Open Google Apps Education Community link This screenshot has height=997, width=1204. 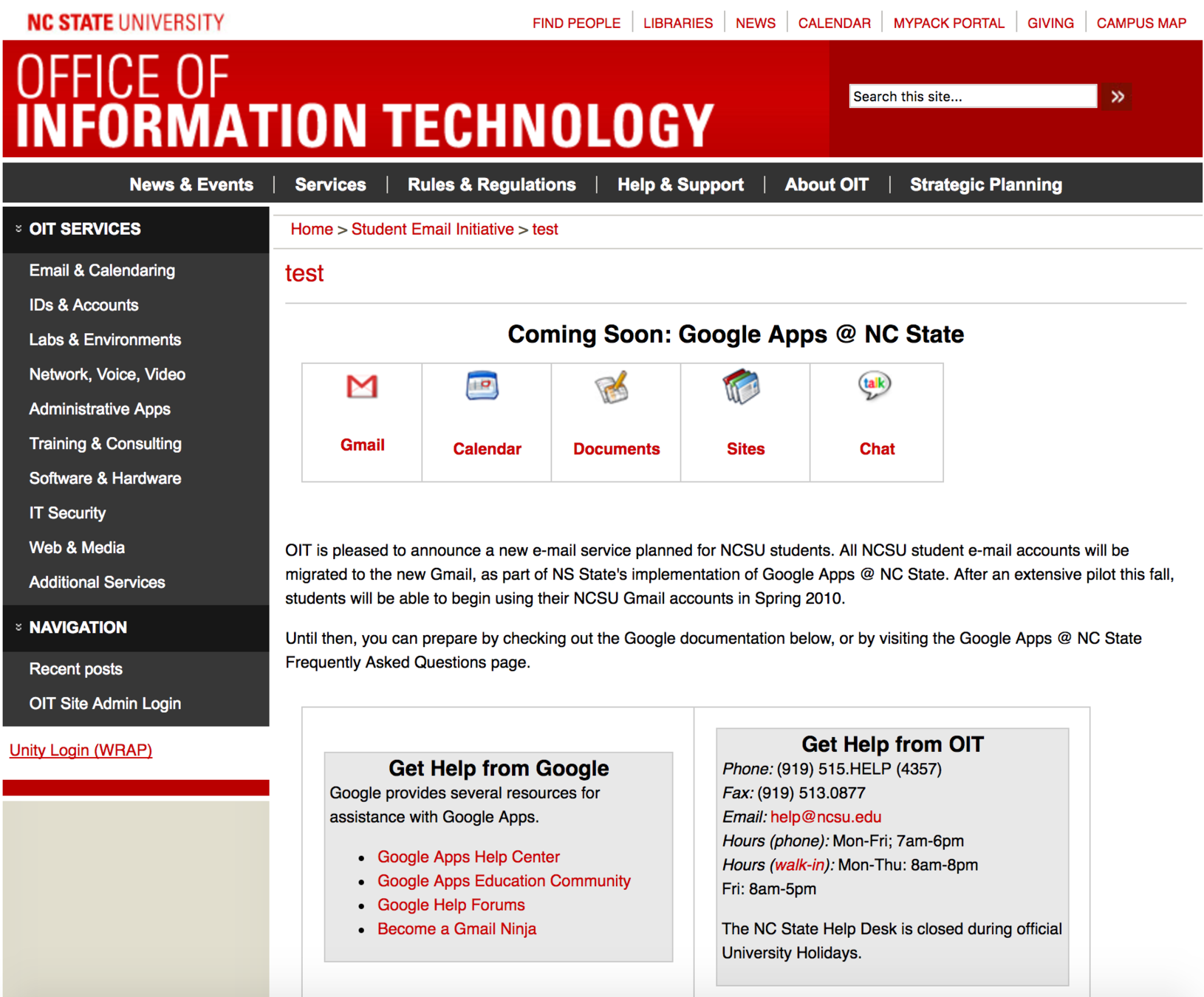point(504,881)
